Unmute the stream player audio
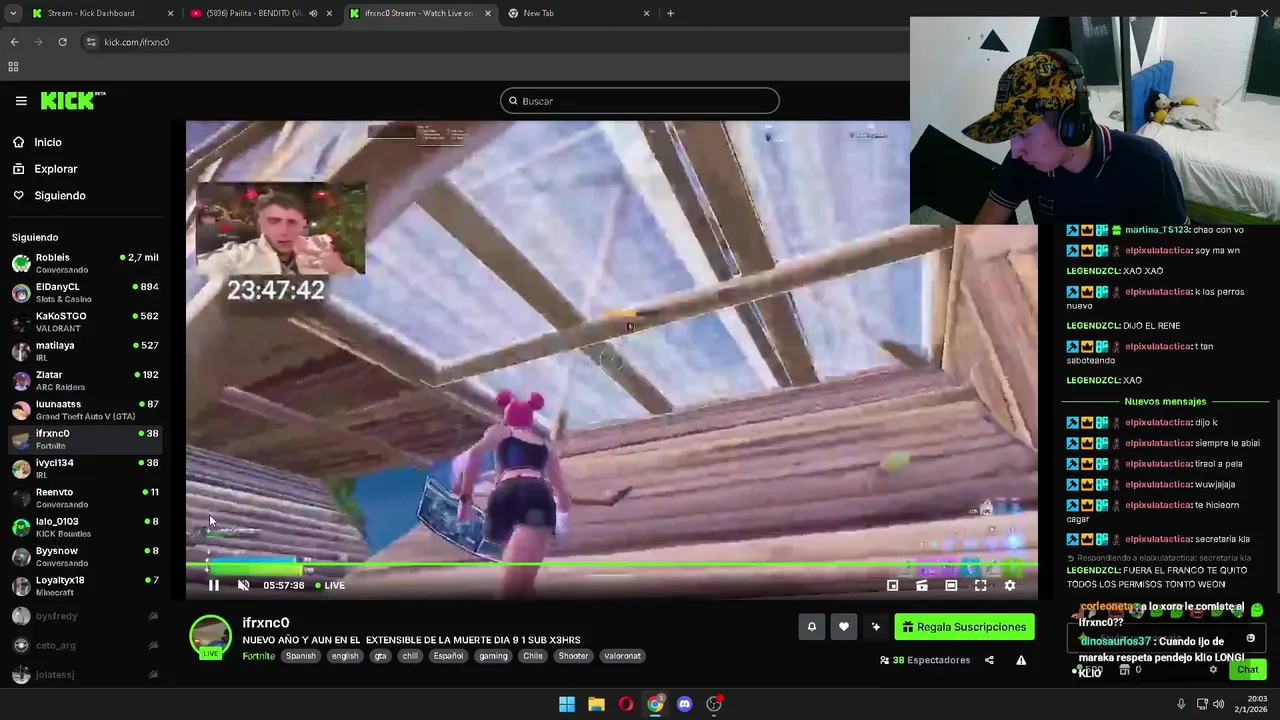 pos(243,586)
